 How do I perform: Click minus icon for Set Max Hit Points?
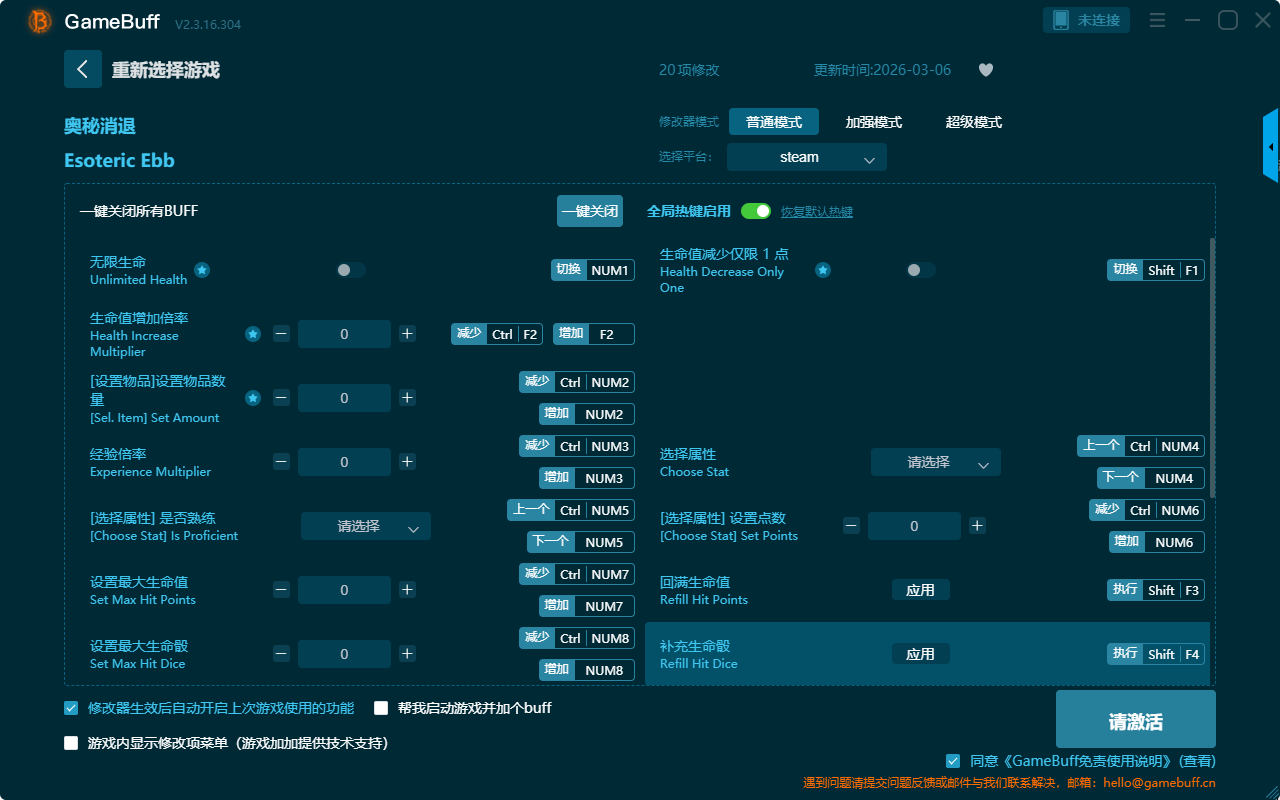coord(281,590)
